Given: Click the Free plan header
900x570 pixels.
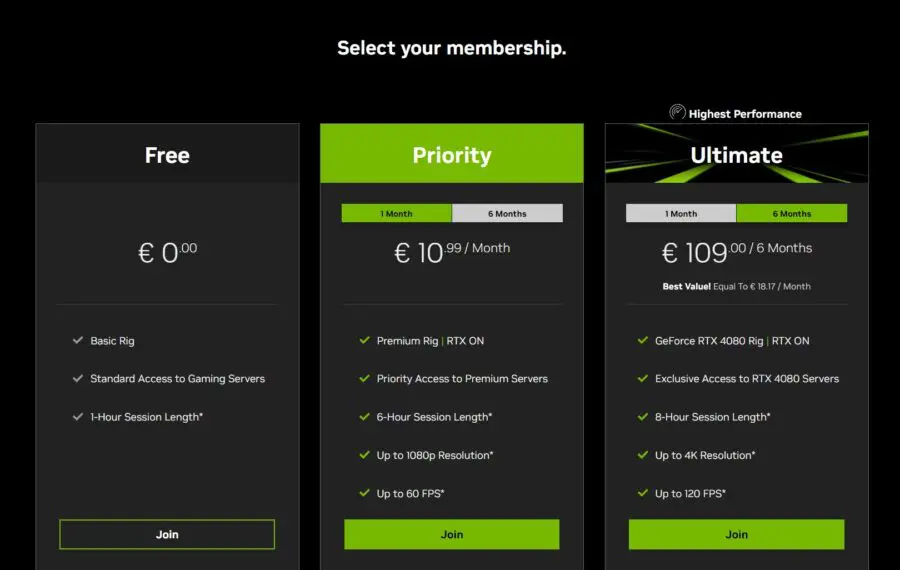Looking at the screenshot, I should tap(167, 155).
